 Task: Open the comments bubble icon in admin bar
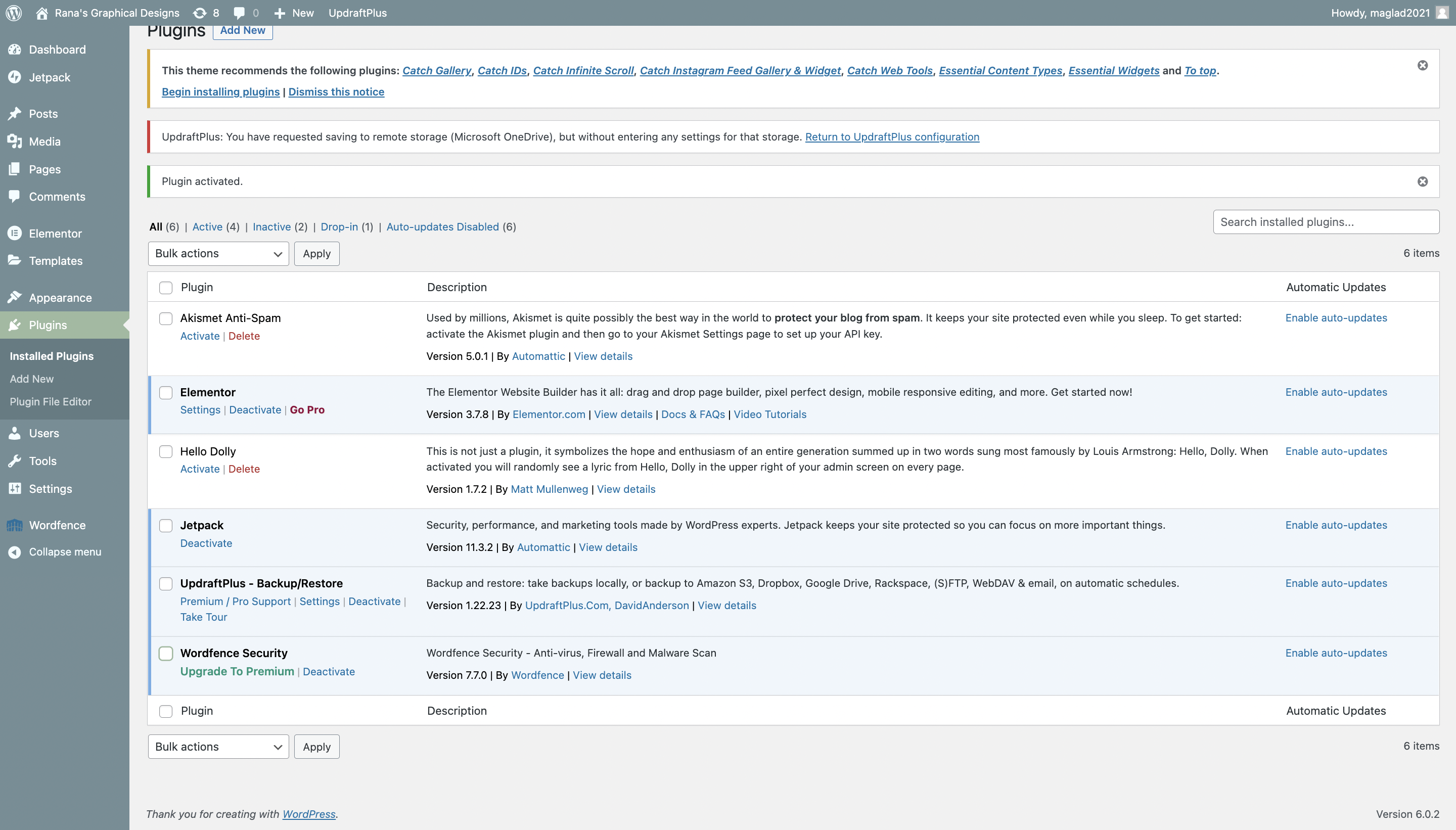(x=240, y=13)
